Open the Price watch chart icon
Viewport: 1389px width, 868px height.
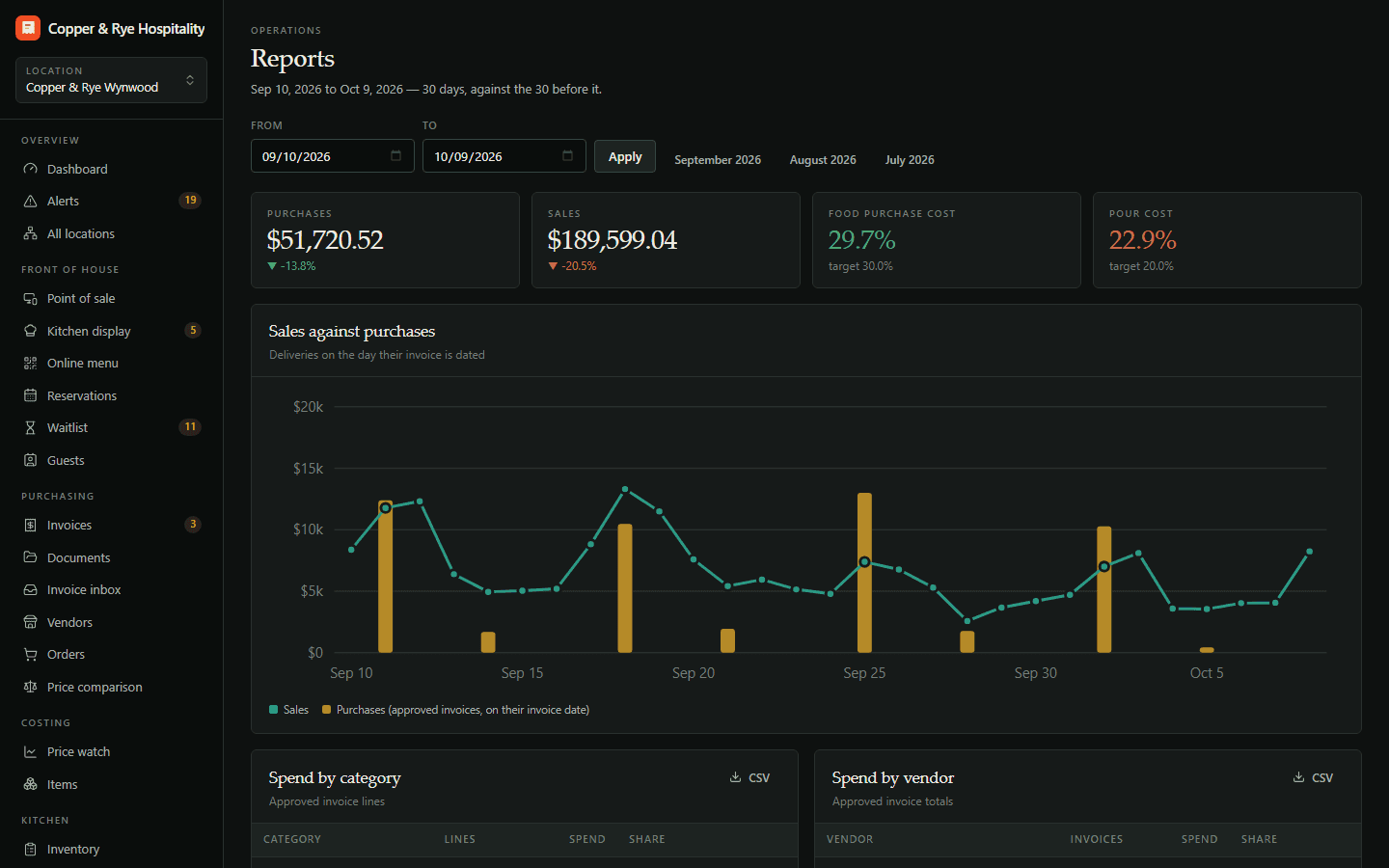tap(30, 751)
